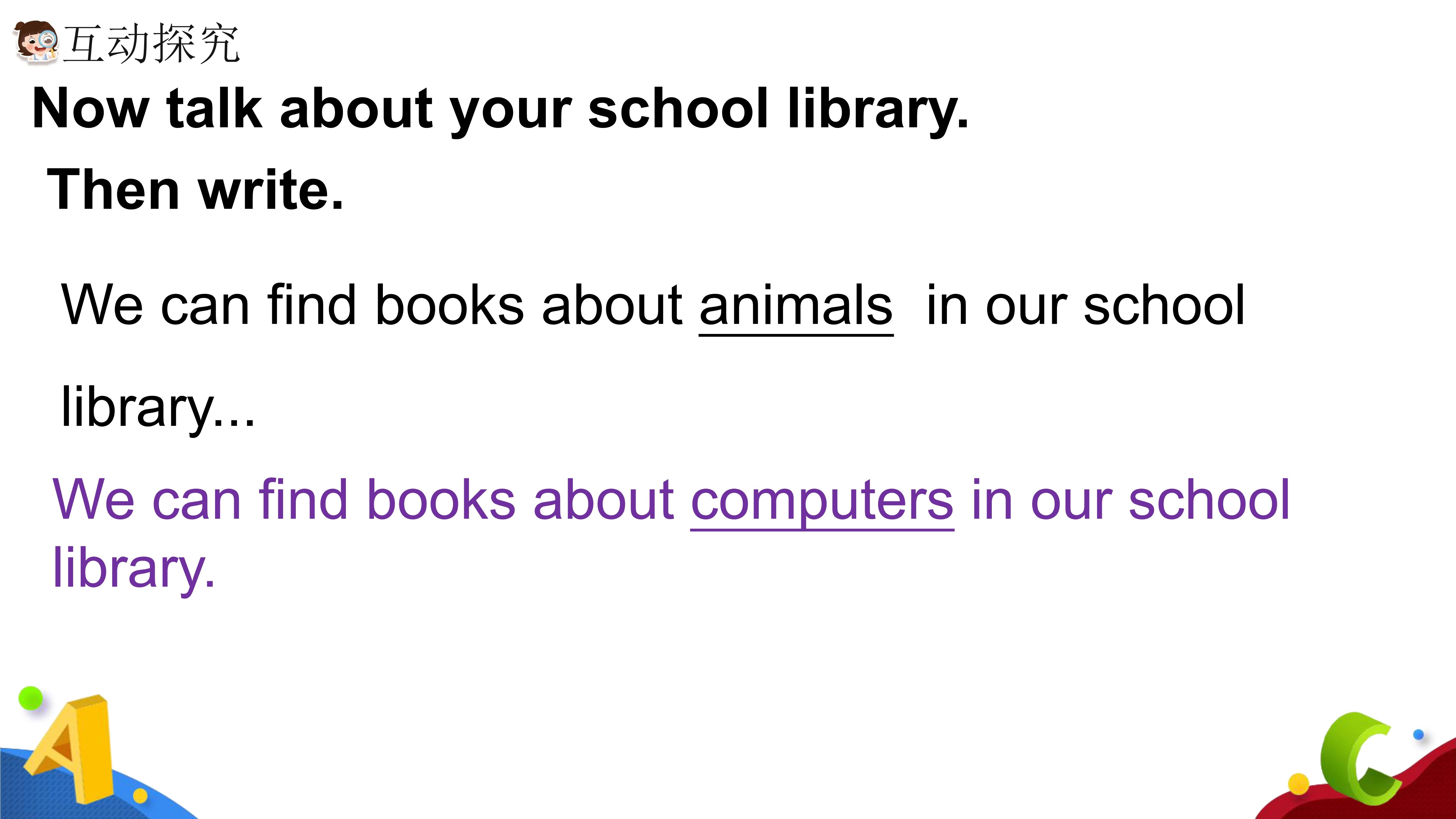The image size is (1456, 819).
Task: Click black phrase in our school
Action: pyautogui.click(x=1086, y=305)
